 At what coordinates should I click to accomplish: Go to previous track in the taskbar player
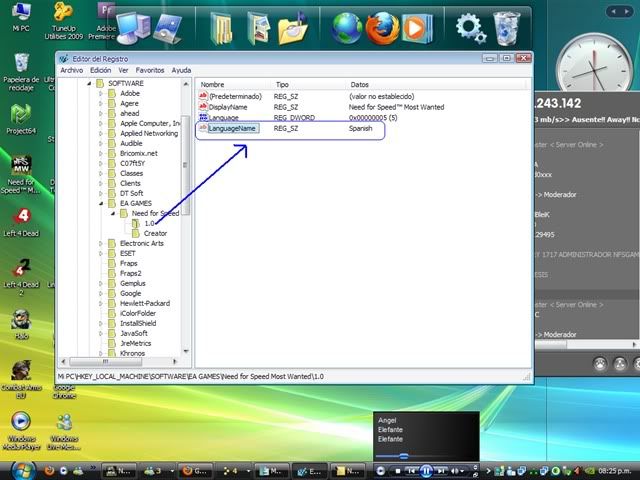(x=412, y=471)
